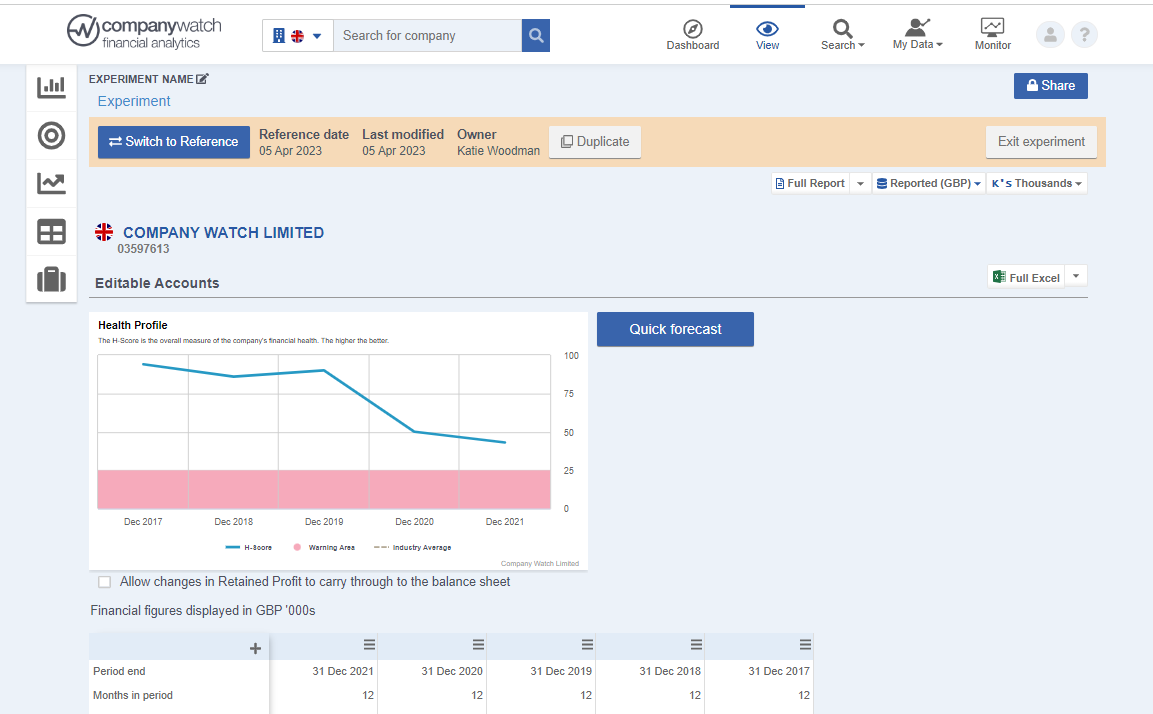Open the user profile avatar

(x=1050, y=35)
